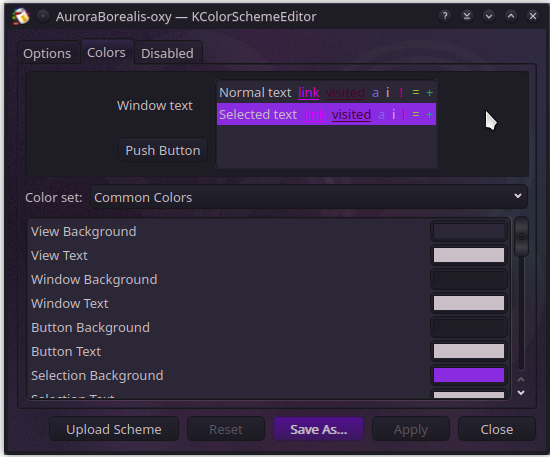Click the green '+' in Normal text row
550x457 pixels.
(x=429, y=93)
